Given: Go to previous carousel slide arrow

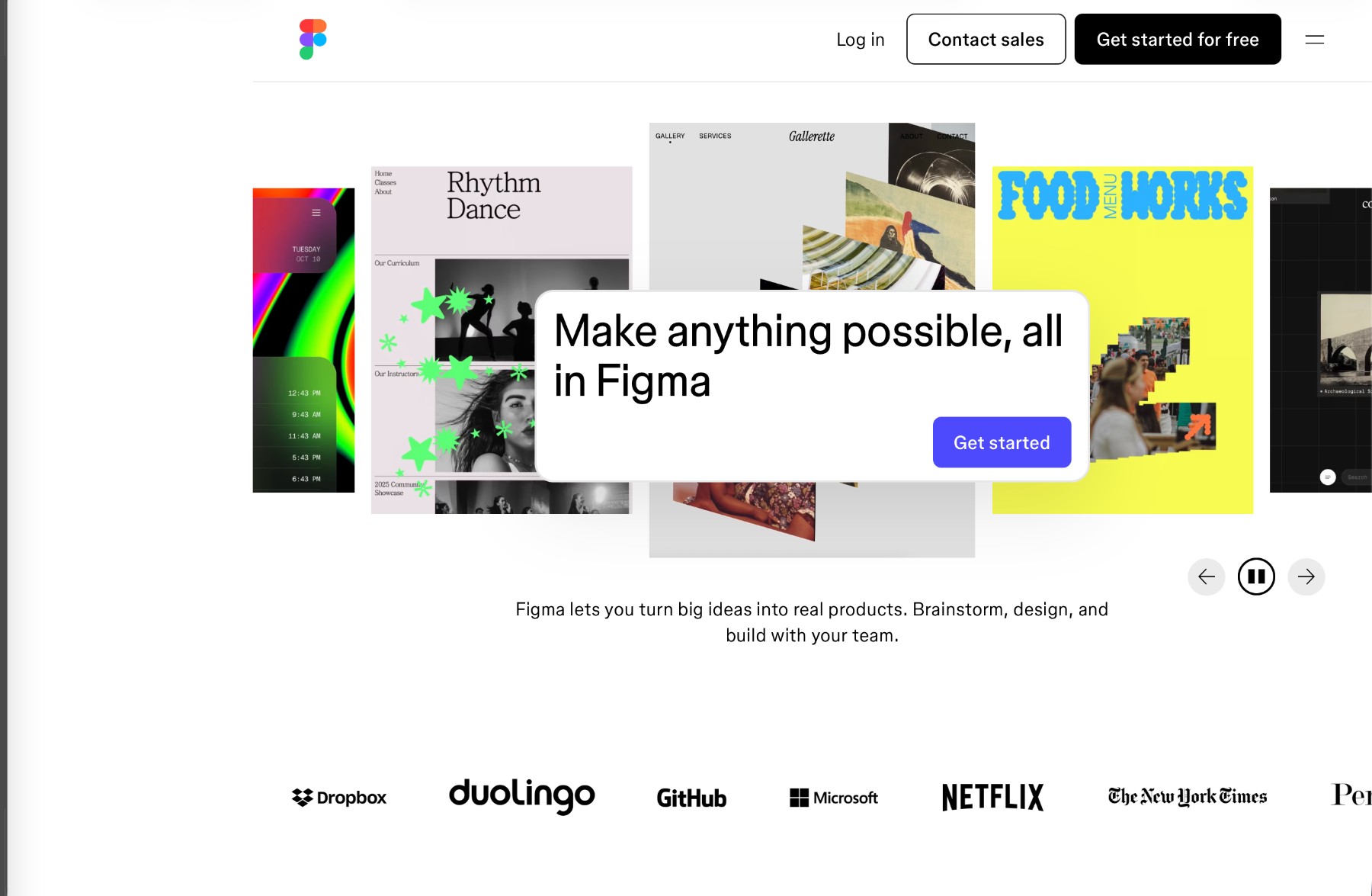Looking at the screenshot, I should tap(1206, 576).
